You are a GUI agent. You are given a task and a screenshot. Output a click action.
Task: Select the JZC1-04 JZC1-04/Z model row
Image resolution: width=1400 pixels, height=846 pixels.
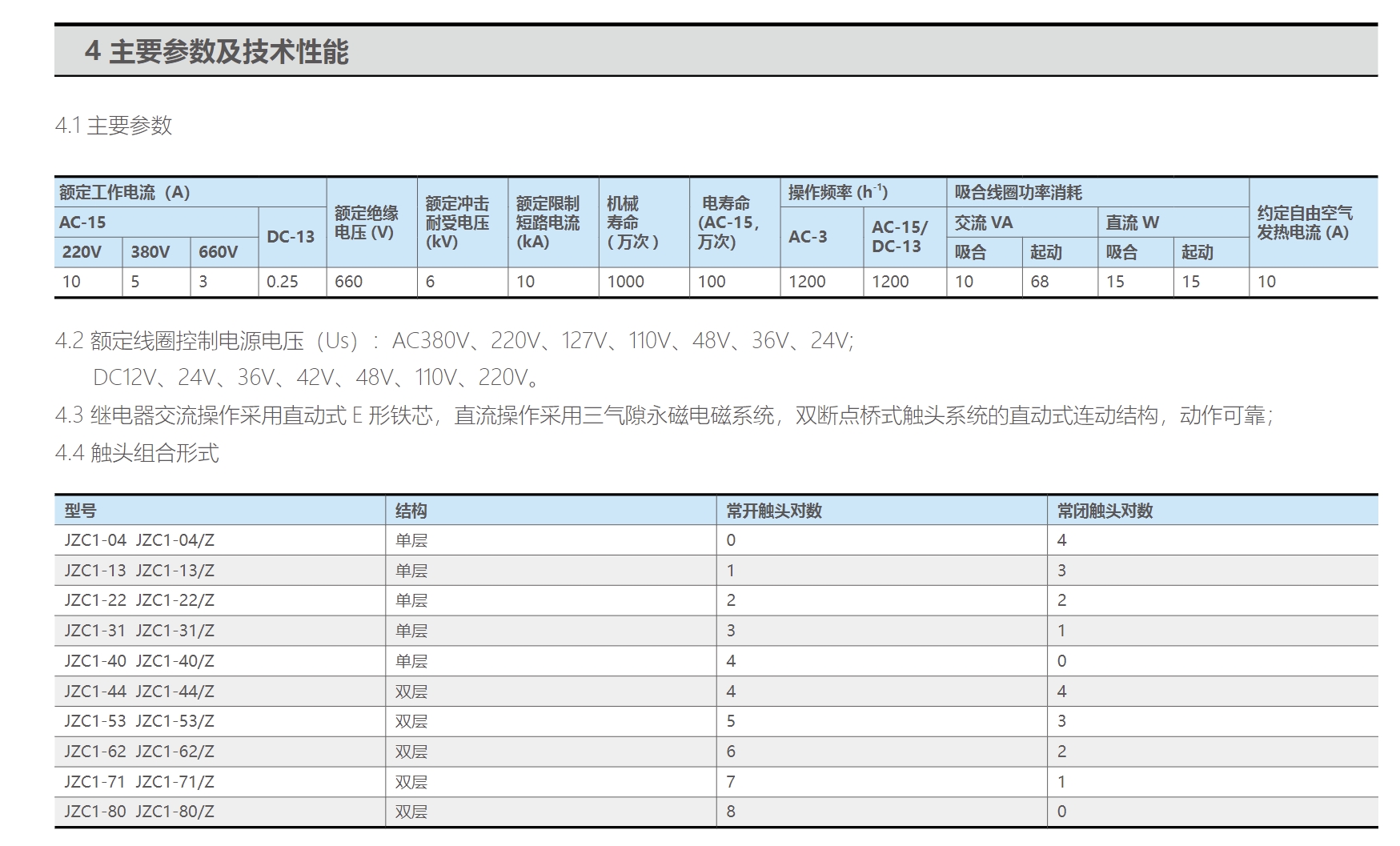pos(140,540)
